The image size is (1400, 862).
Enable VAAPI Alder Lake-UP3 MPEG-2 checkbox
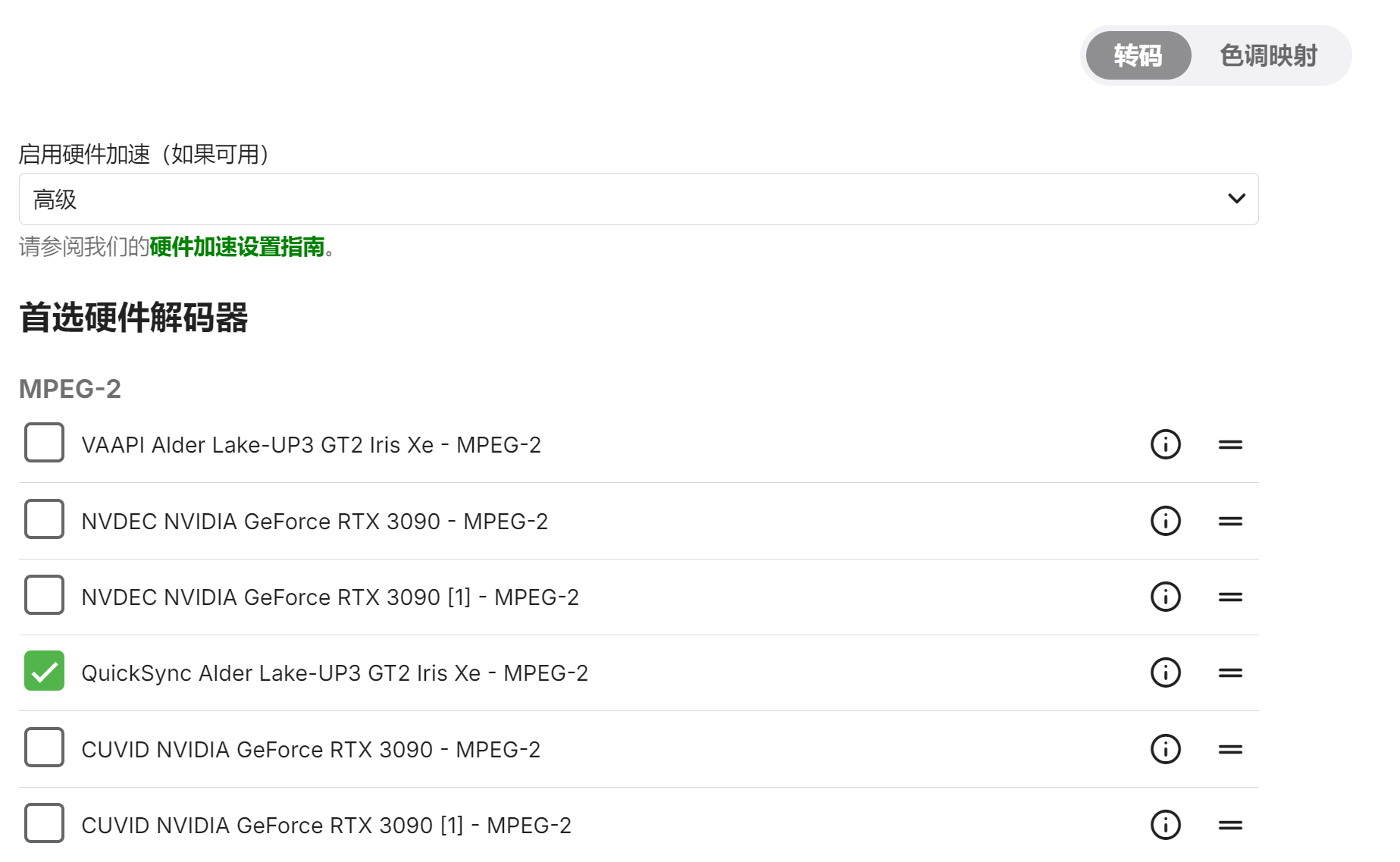click(44, 443)
